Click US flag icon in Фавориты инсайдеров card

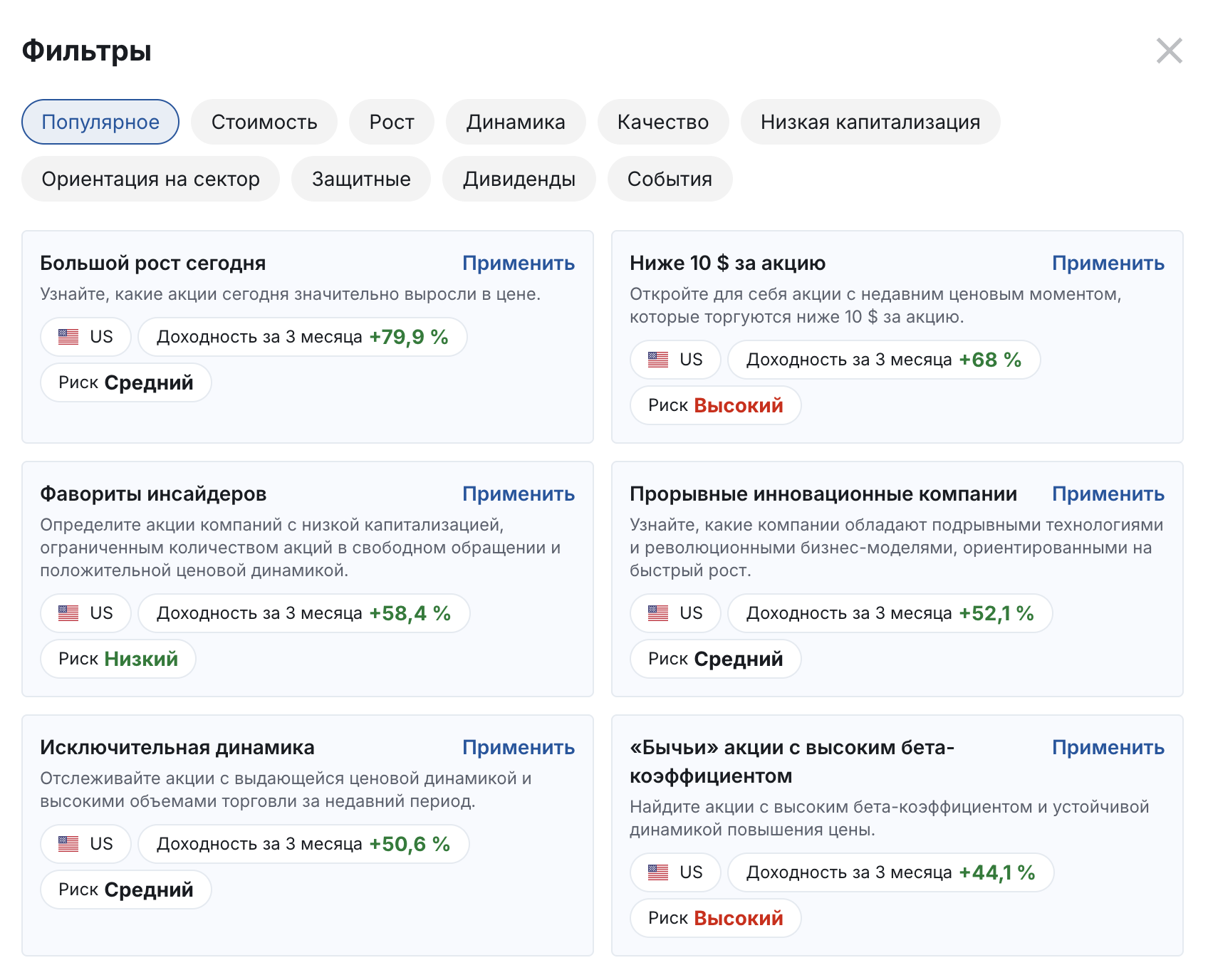coord(68,613)
